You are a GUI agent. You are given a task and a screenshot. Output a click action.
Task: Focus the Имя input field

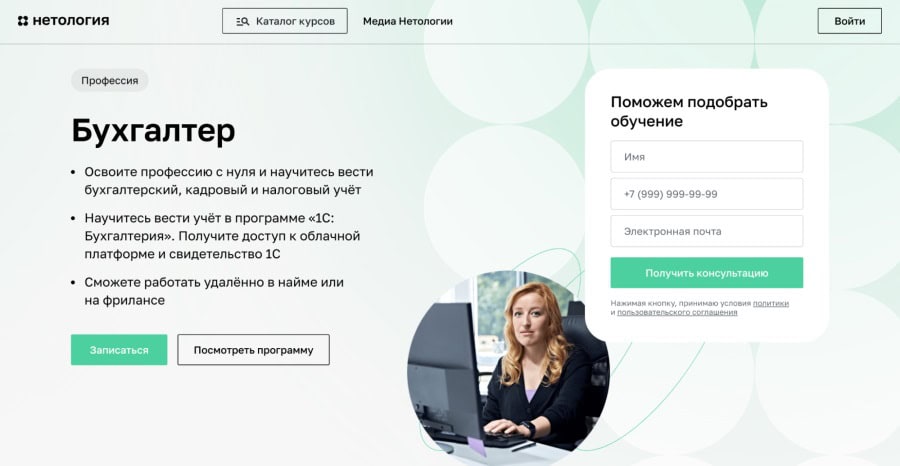tap(707, 157)
